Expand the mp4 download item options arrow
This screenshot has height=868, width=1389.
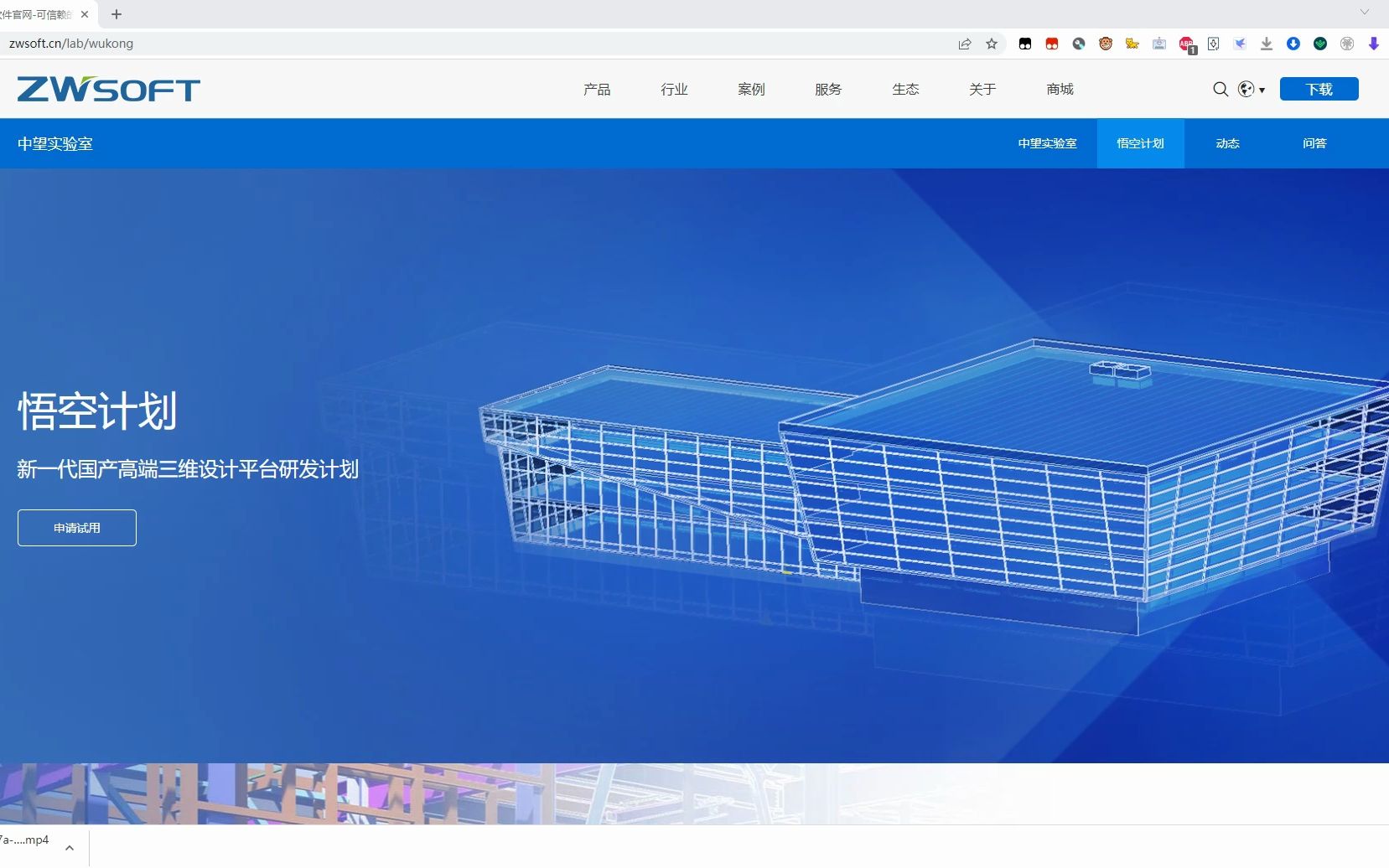pos(70,848)
